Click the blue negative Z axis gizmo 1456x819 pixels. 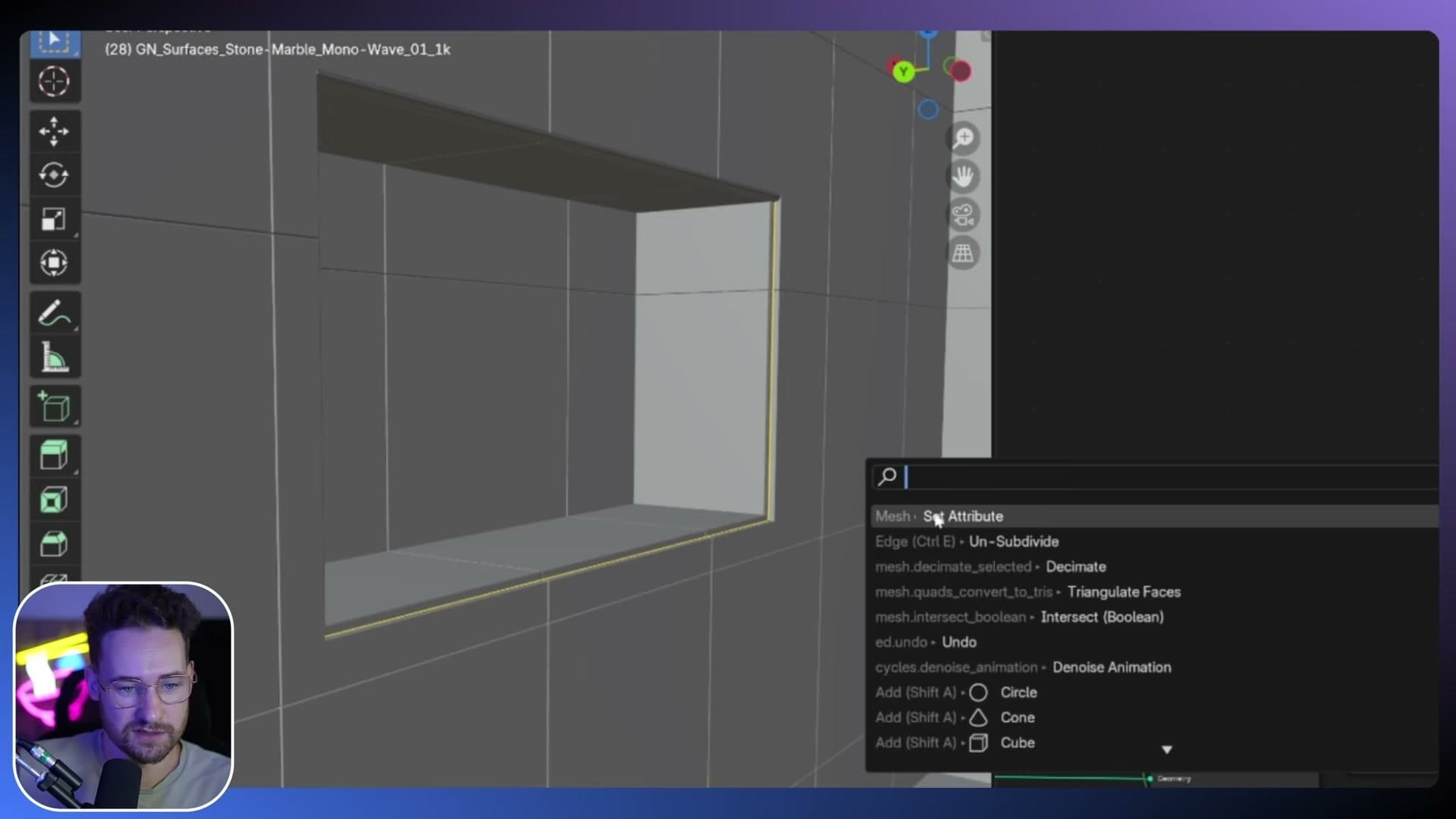[928, 110]
